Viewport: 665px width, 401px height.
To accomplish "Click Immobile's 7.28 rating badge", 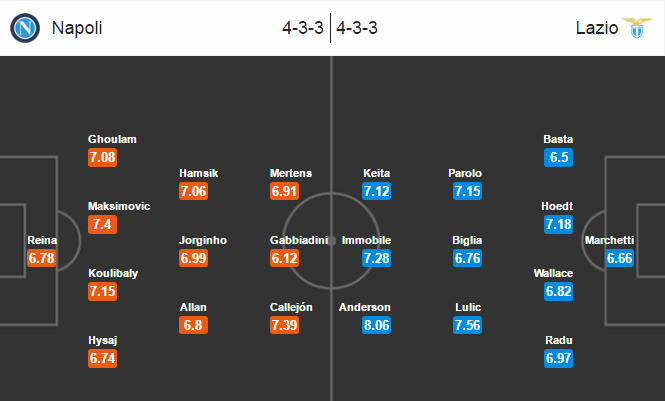I will coord(376,258).
